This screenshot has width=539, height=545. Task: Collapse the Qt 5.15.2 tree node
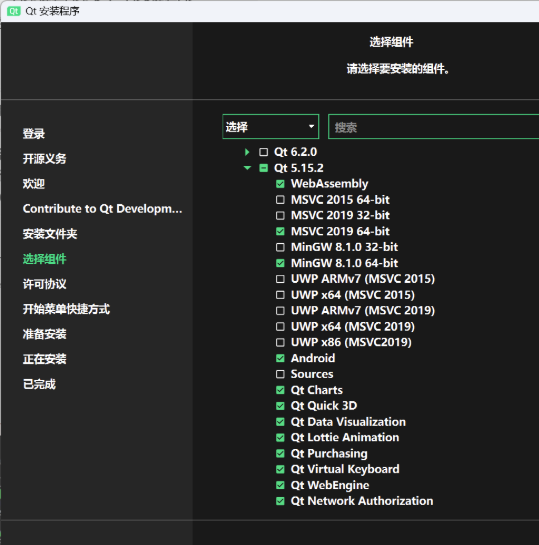pos(247,168)
